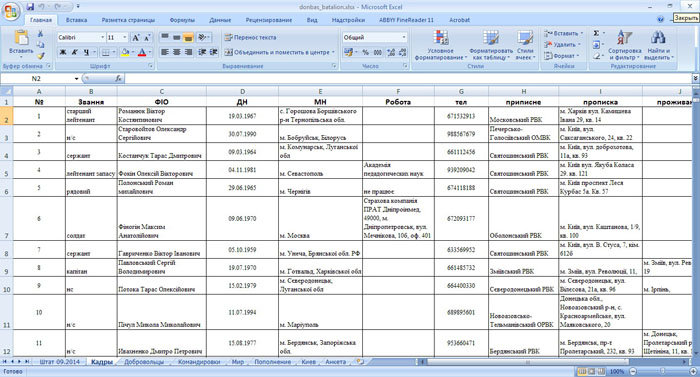Image resolution: width=700 pixels, height=377 pixels.
Task: Toggle underline formatting (Ч)
Action: coord(86,52)
